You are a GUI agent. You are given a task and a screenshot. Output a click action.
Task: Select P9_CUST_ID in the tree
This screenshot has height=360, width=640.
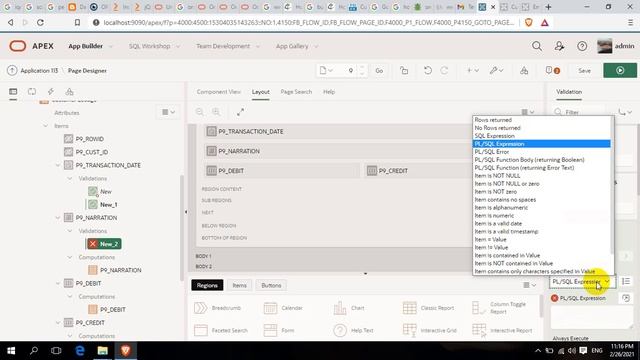[x=92, y=152]
